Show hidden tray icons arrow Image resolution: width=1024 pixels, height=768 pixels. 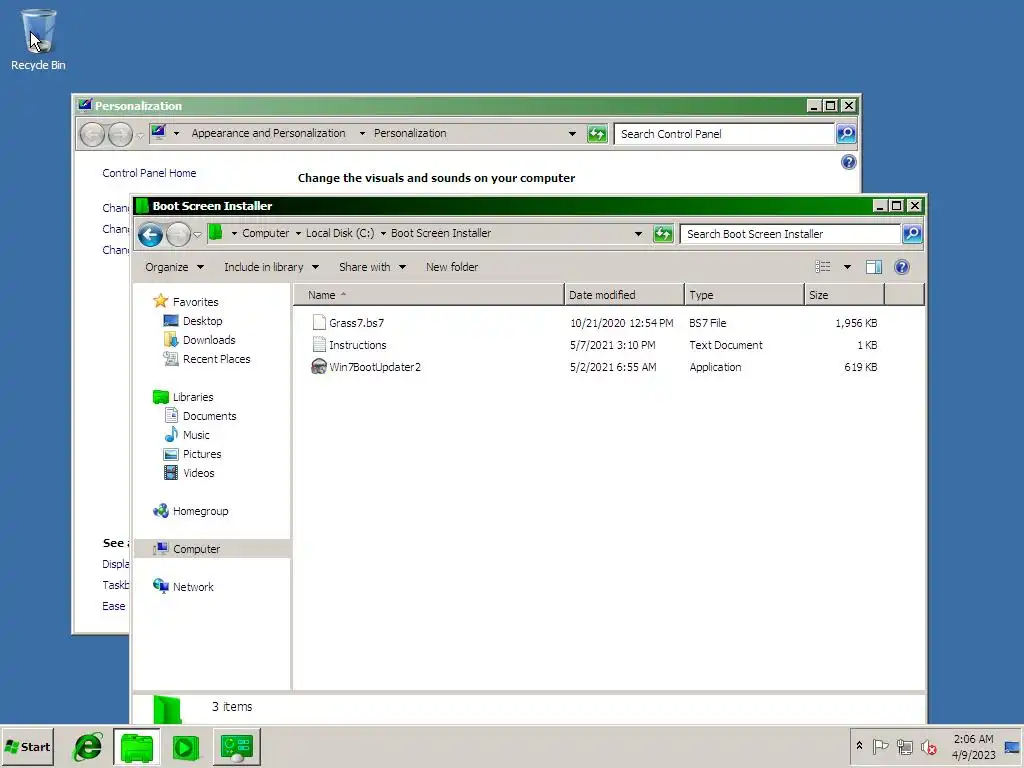click(x=859, y=746)
